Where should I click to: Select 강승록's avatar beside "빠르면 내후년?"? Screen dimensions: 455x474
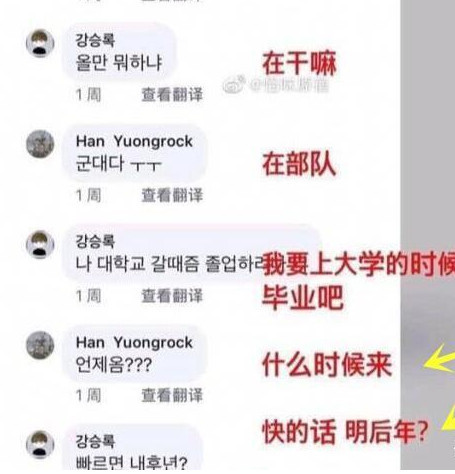(x=40, y=445)
